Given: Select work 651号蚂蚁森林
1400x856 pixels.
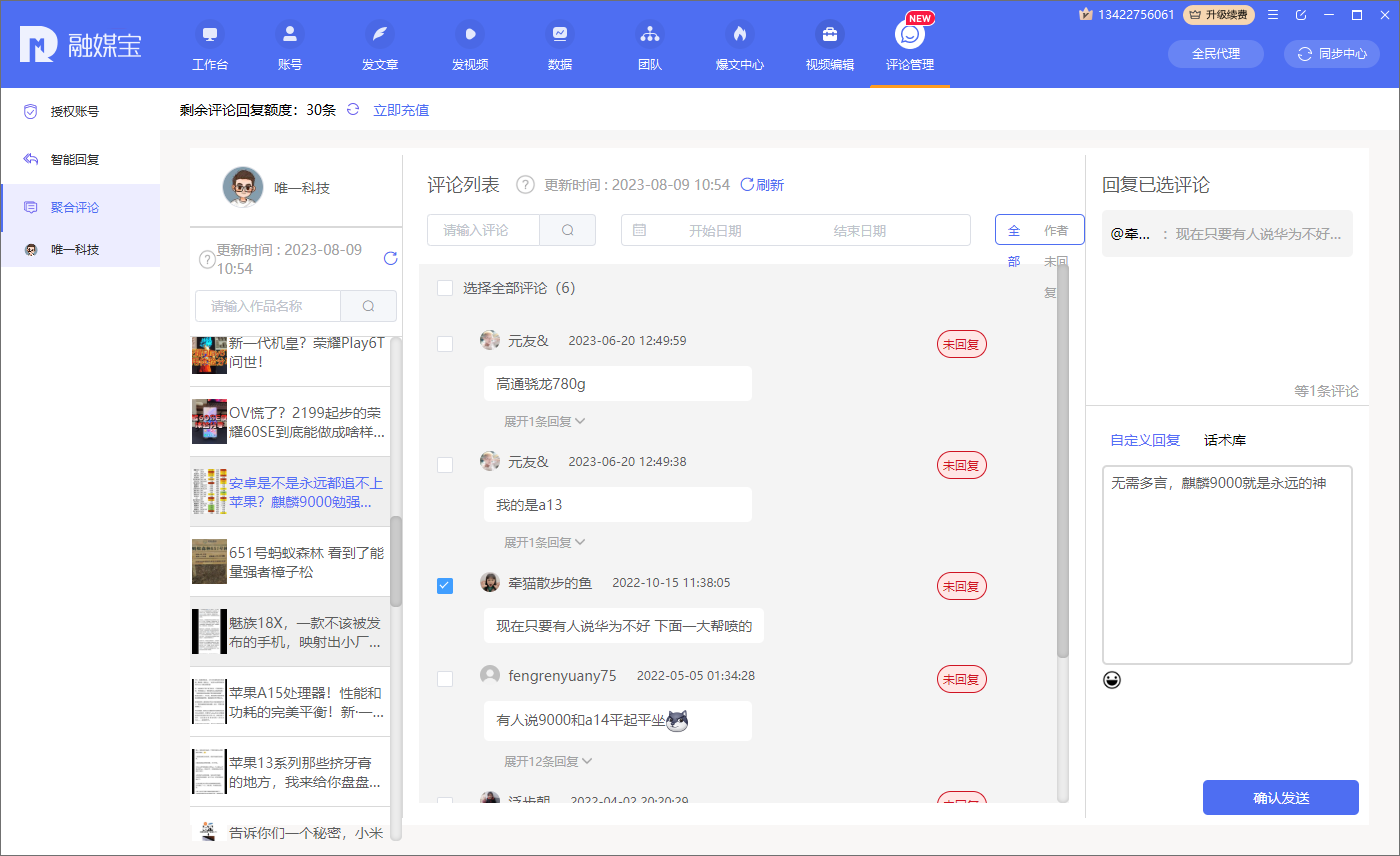Looking at the screenshot, I should pos(288,562).
